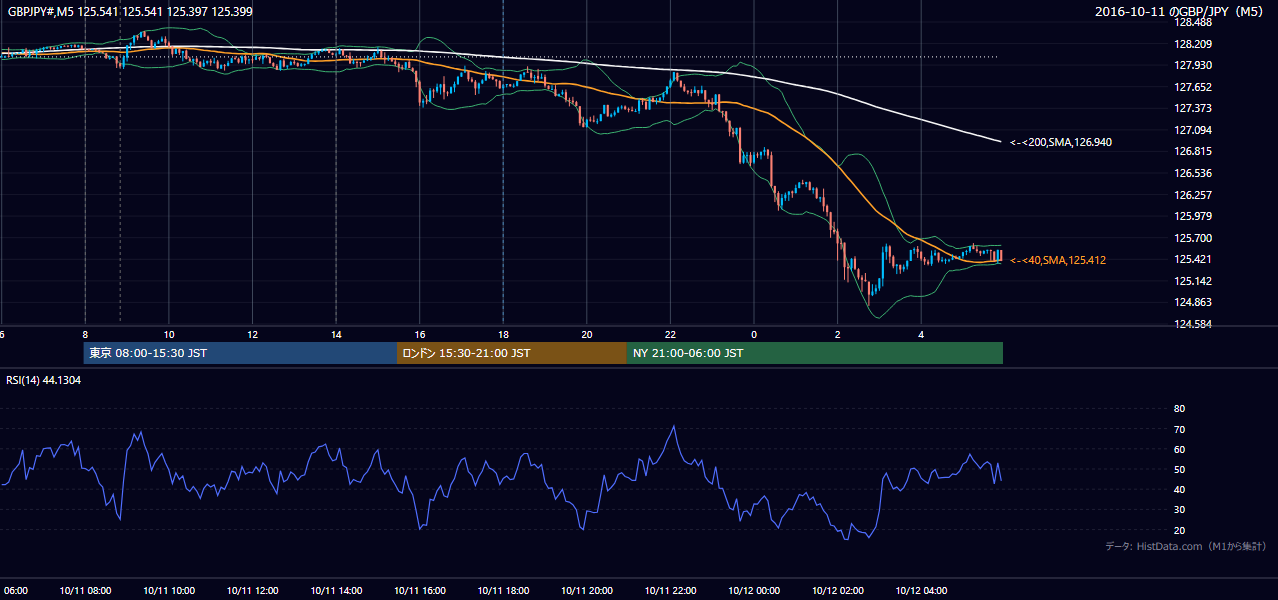Click price axis value 127.652
Screen dimensions: 1278x600
[x=1193, y=87]
